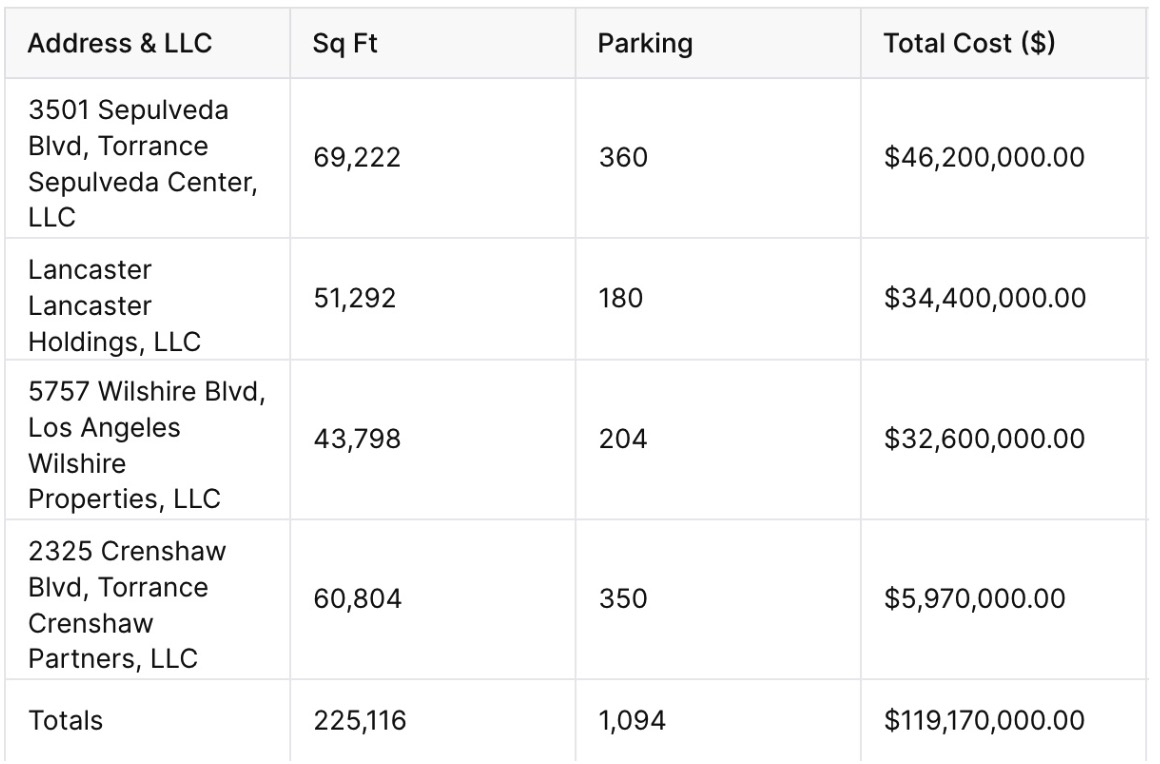Click the Address & LLC column header

coord(119,46)
